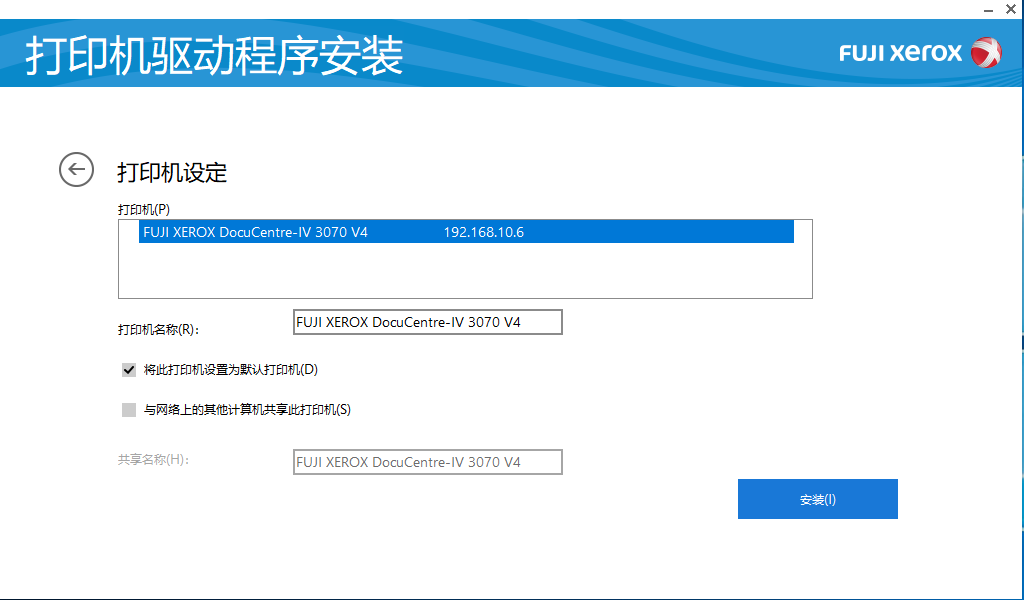Click the 打印机设定 page heading

point(172,172)
